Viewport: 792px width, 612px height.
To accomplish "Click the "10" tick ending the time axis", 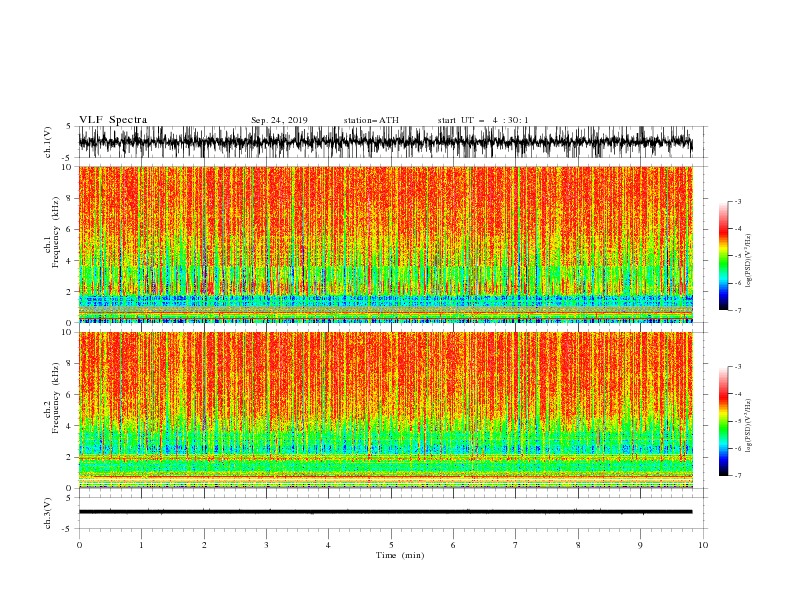I will click(x=703, y=545).
